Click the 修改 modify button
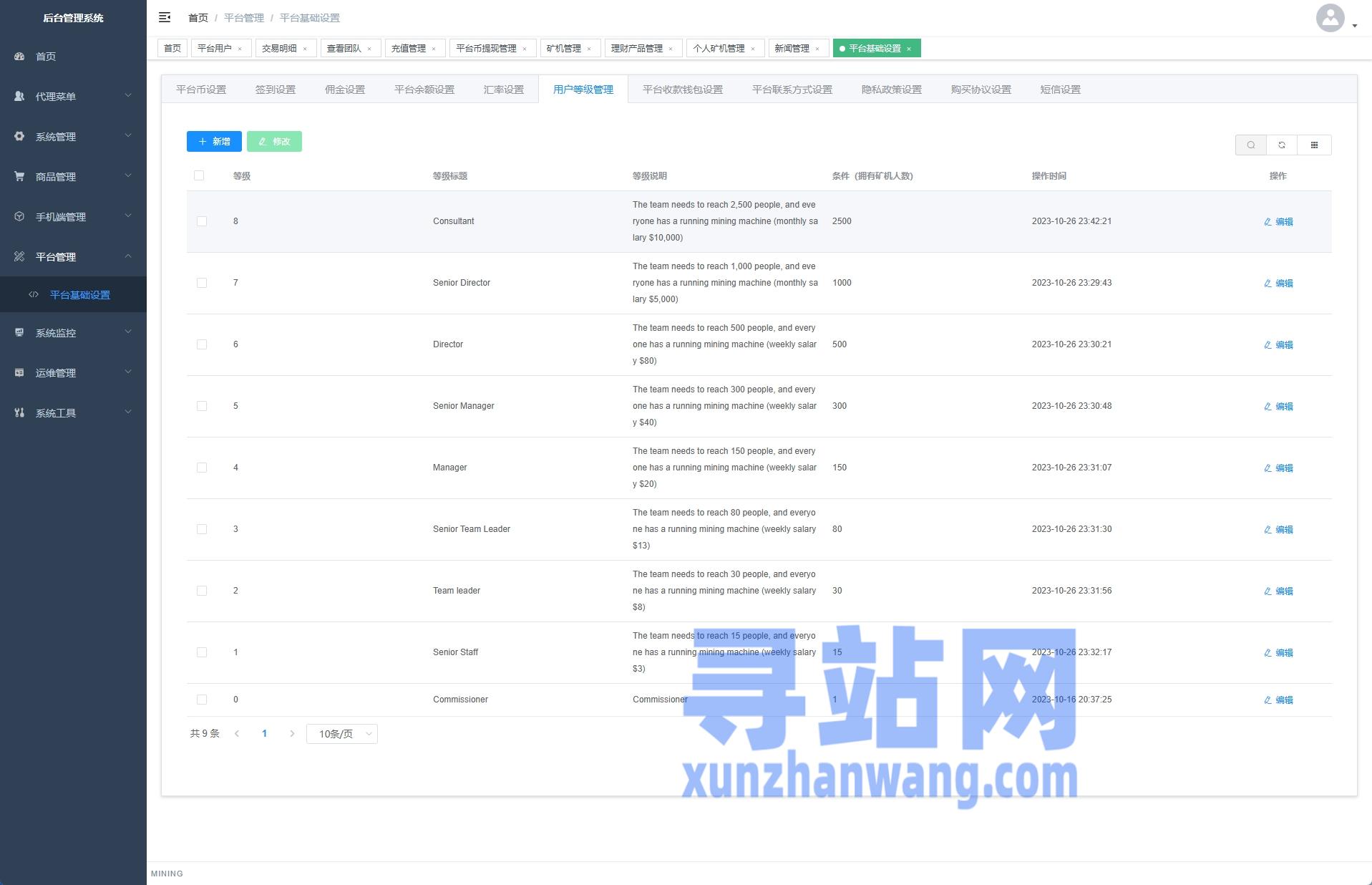Image resolution: width=1372 pixels, height=885 pixels. click(274, 142)
